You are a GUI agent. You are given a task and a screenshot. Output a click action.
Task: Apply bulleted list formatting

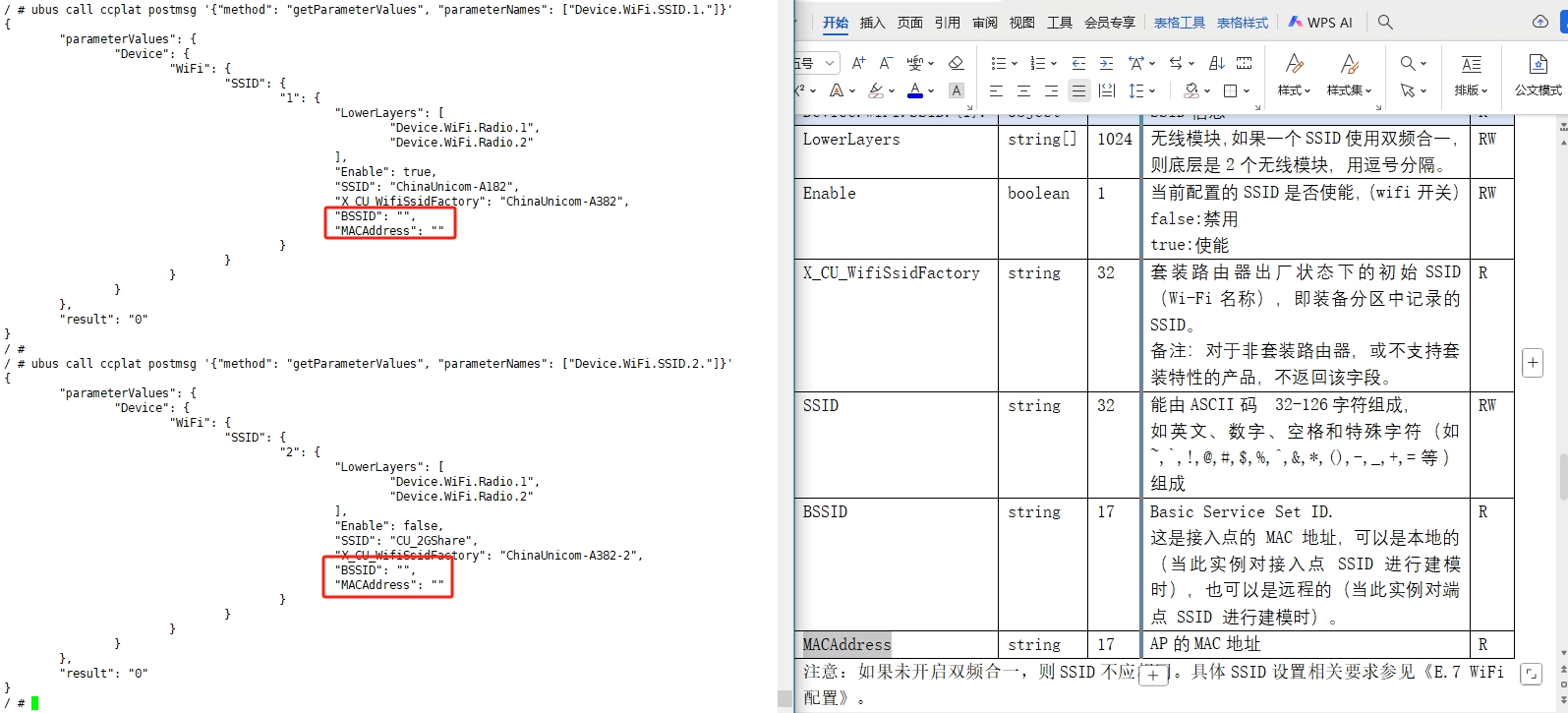point(999,63)
